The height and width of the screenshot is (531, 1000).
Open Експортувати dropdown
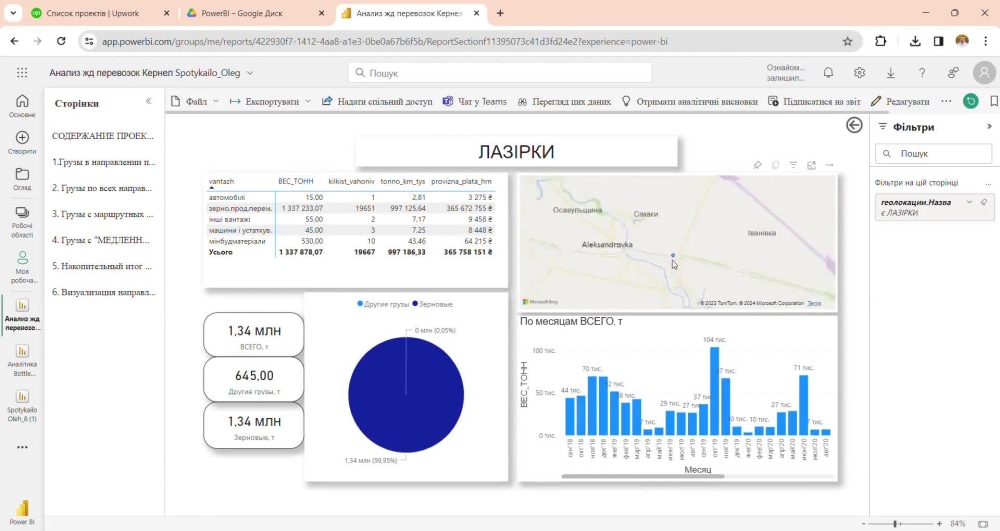(x=270, y=101)
